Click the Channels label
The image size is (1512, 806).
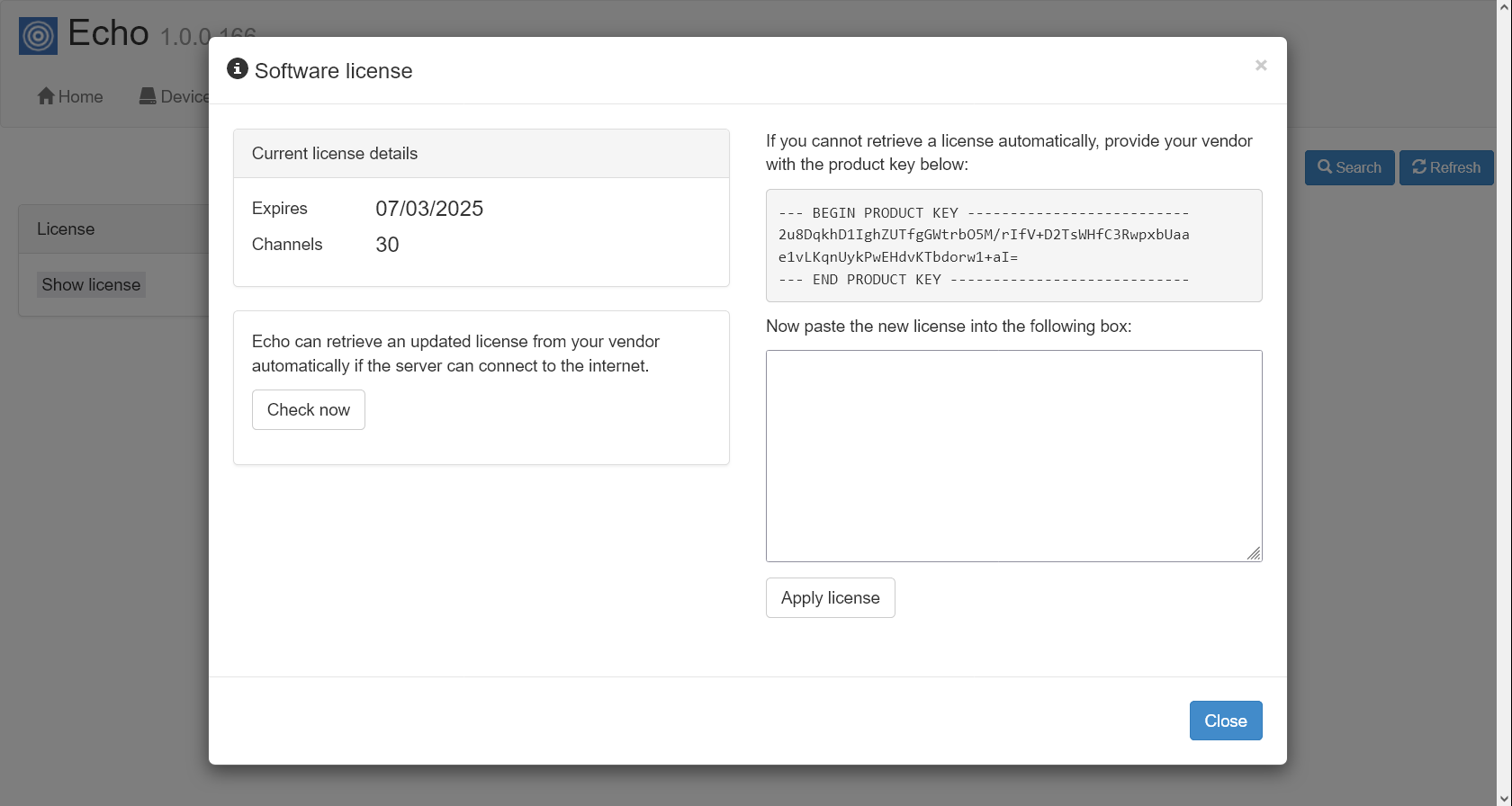click(x=287, y=245)
